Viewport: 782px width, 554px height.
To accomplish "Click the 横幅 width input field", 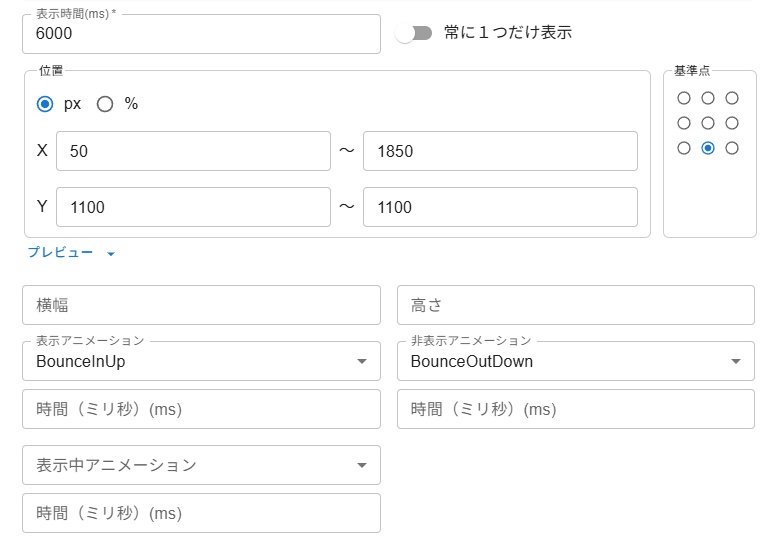I will pos(201,305).
